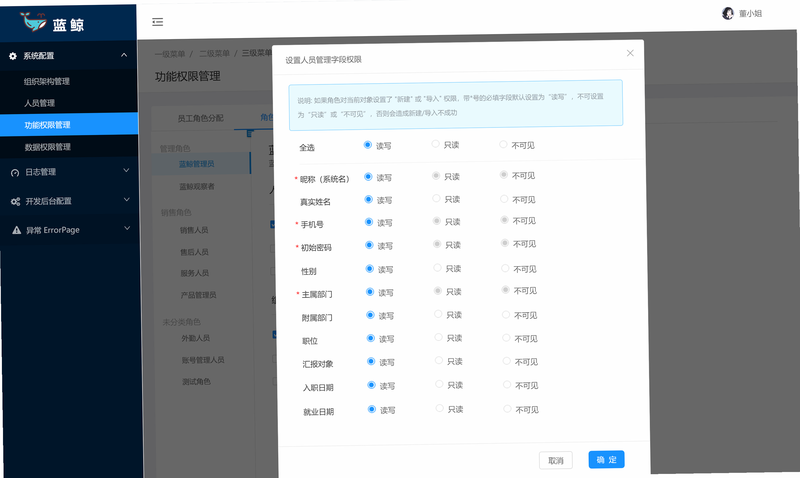This screenshot has height=478, width=800.
Task: Select 读写 for 主属部门
Action: (x=370, y=292)
